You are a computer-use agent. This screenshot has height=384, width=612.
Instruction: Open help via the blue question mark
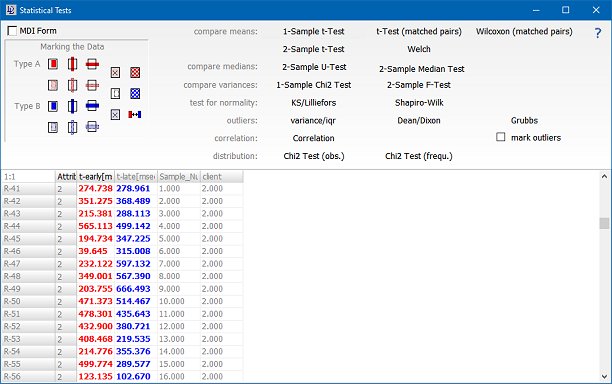click(x=598, y=33)
